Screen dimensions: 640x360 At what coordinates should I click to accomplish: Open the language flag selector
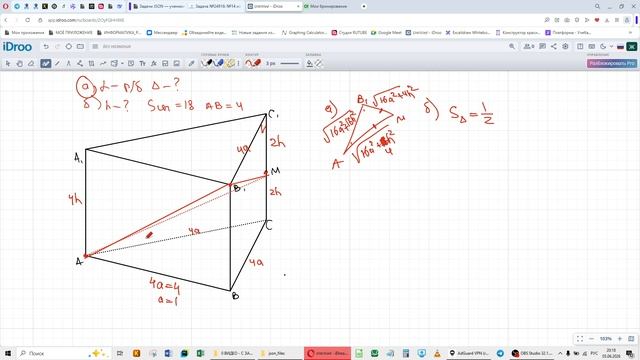620,47
